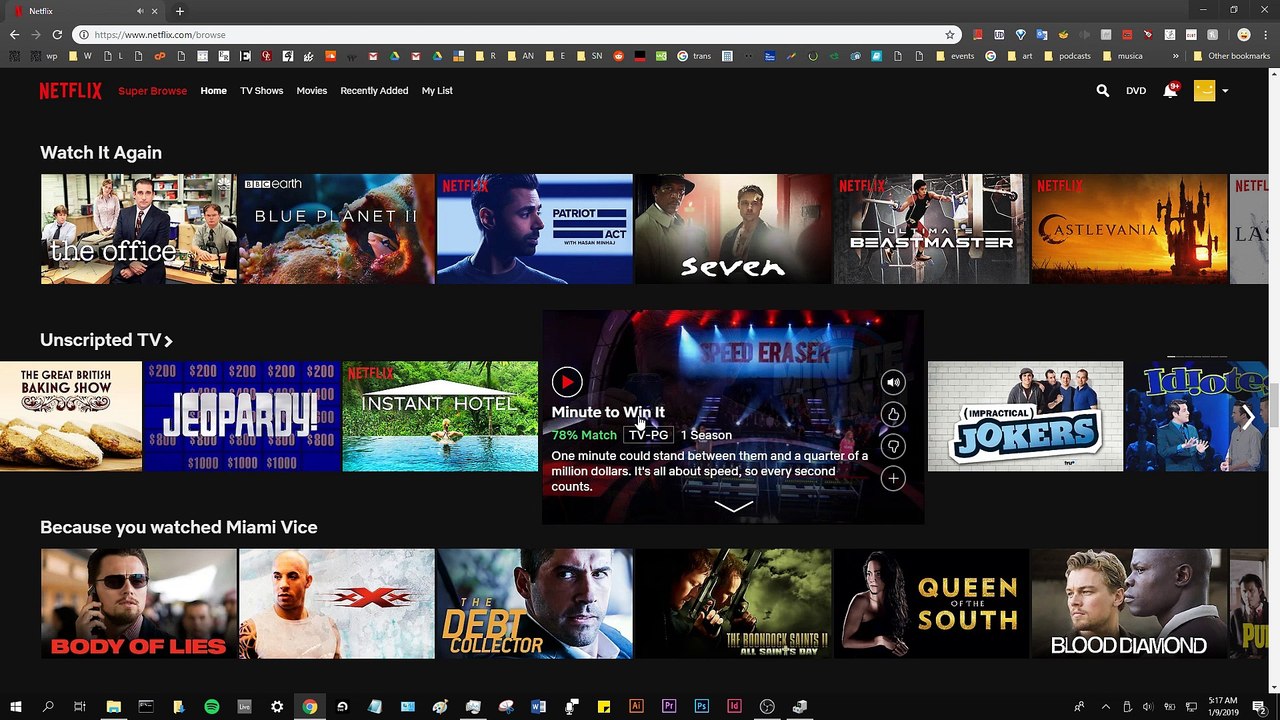This screenshot has height=720, width=1280.
Task: Show hidden system tray icons
Action: tap(1105, 707)
